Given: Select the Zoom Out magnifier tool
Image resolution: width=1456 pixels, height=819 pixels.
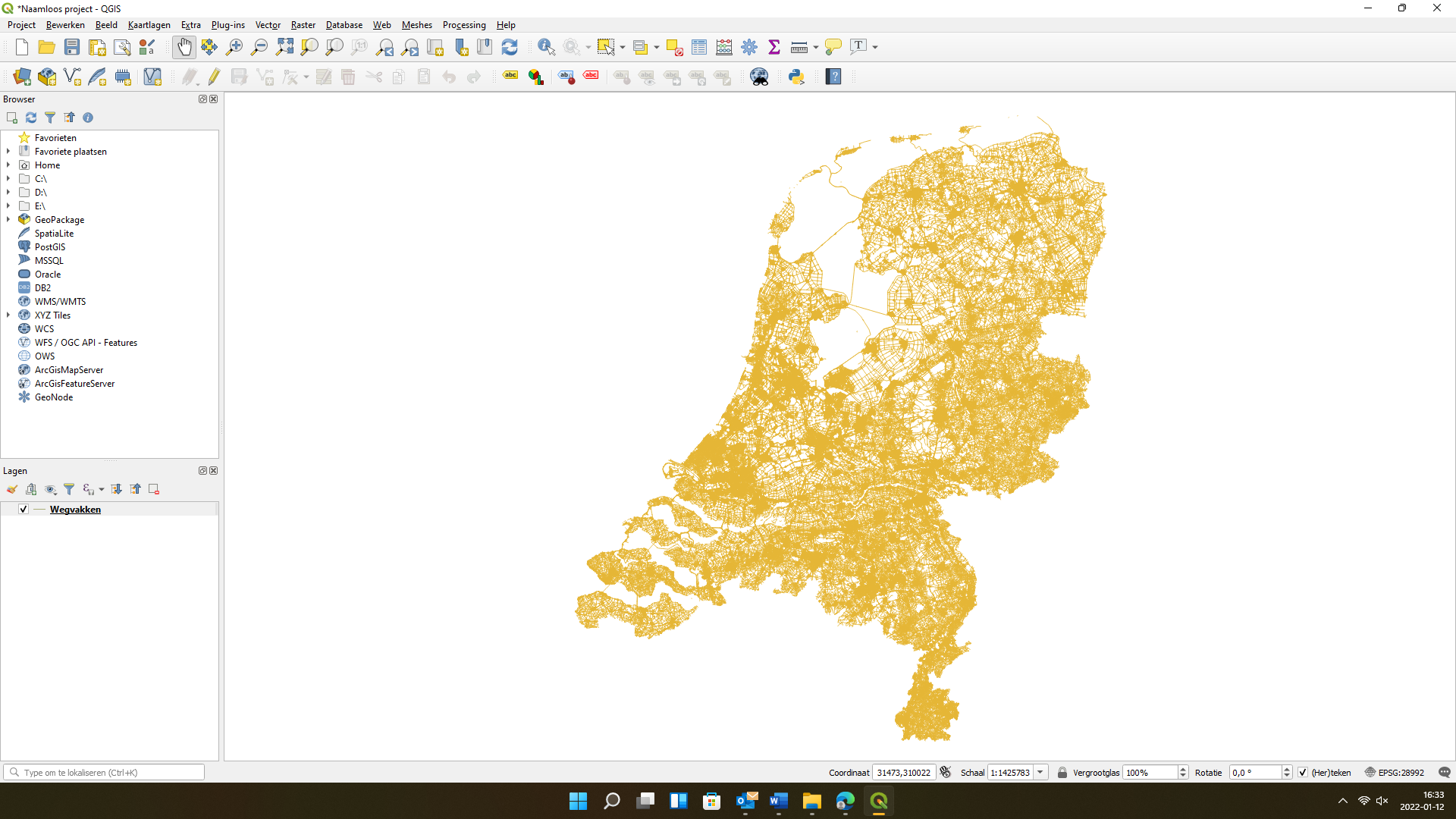Looking at the screenshot, I should point(259,47).
